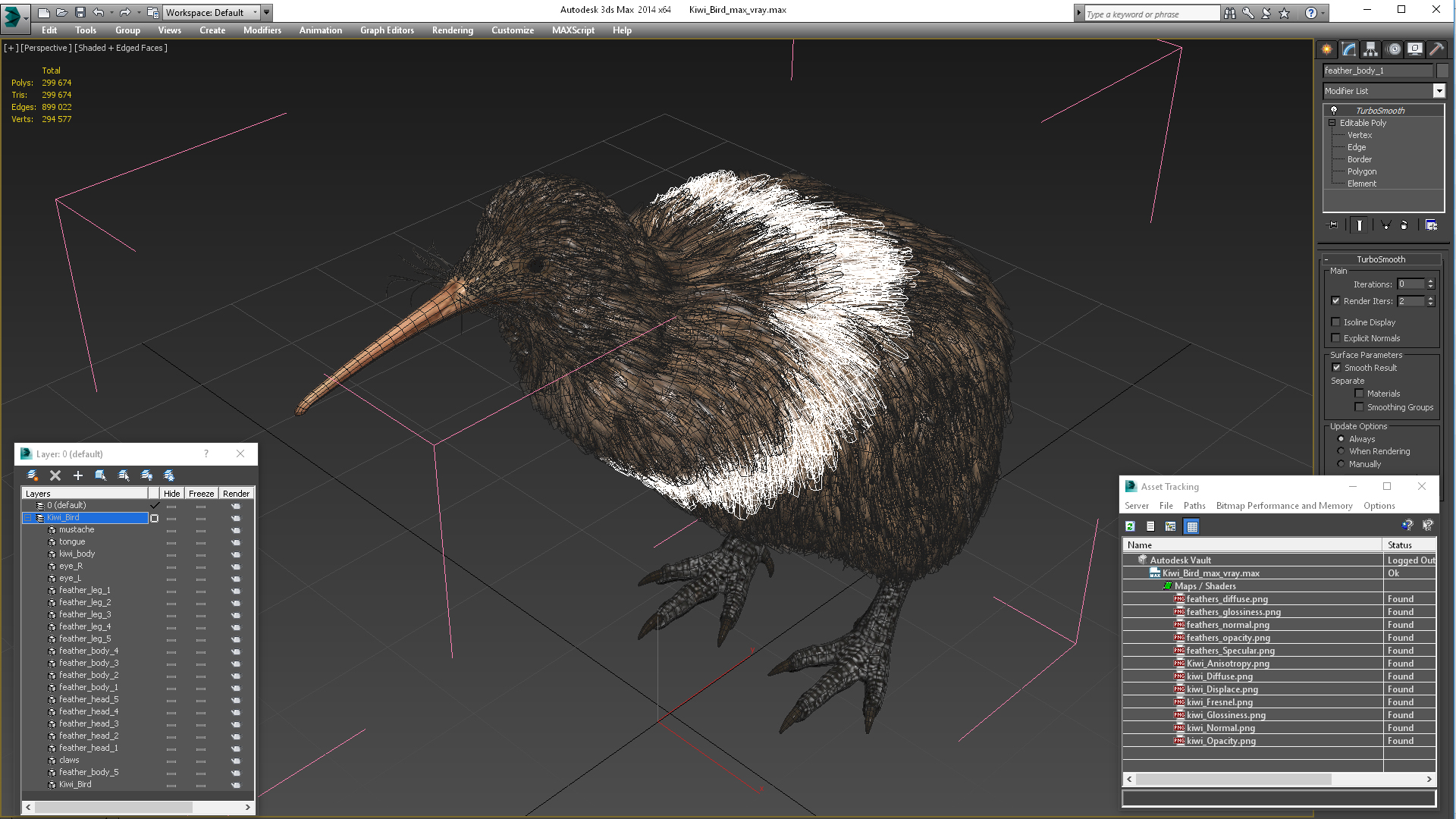The image size is (1456, 819).
Task: Open Help icon dropdown arrow
Action: (1323, 13)
